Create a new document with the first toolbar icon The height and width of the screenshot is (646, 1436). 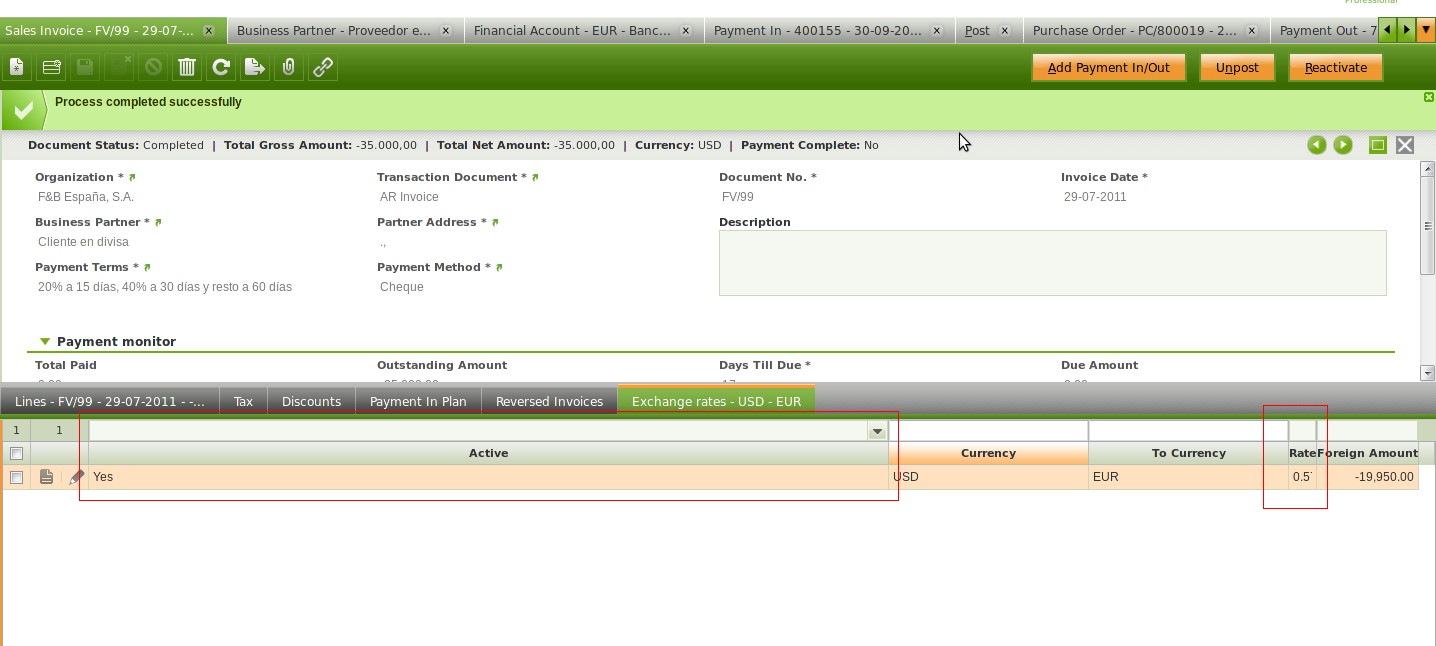click(17, 68)
